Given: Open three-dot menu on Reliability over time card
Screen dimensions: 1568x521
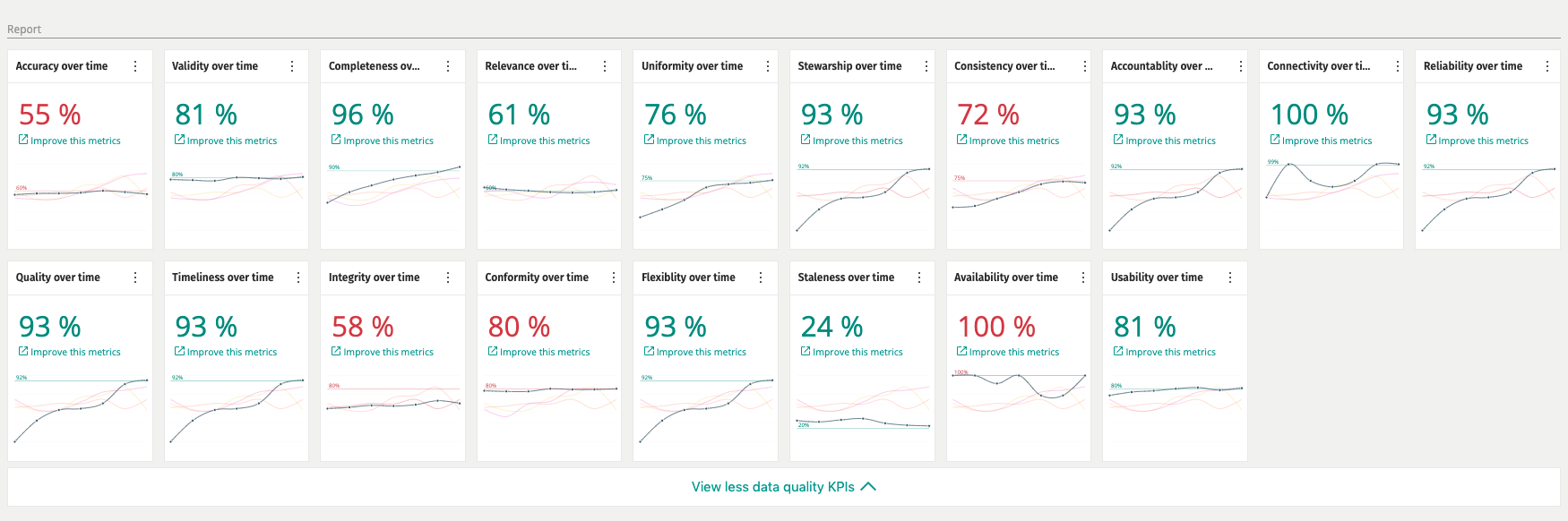Looking at the screenshot, I should [x=1547, y=66].
